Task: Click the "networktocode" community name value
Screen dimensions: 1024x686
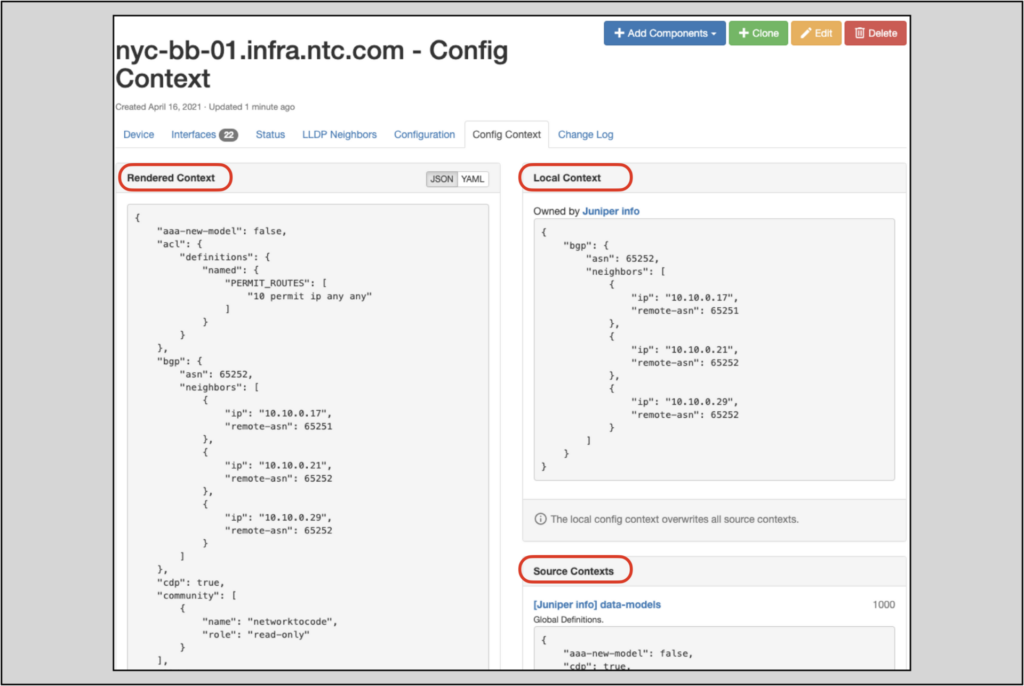Action: [x=293, y=621]
